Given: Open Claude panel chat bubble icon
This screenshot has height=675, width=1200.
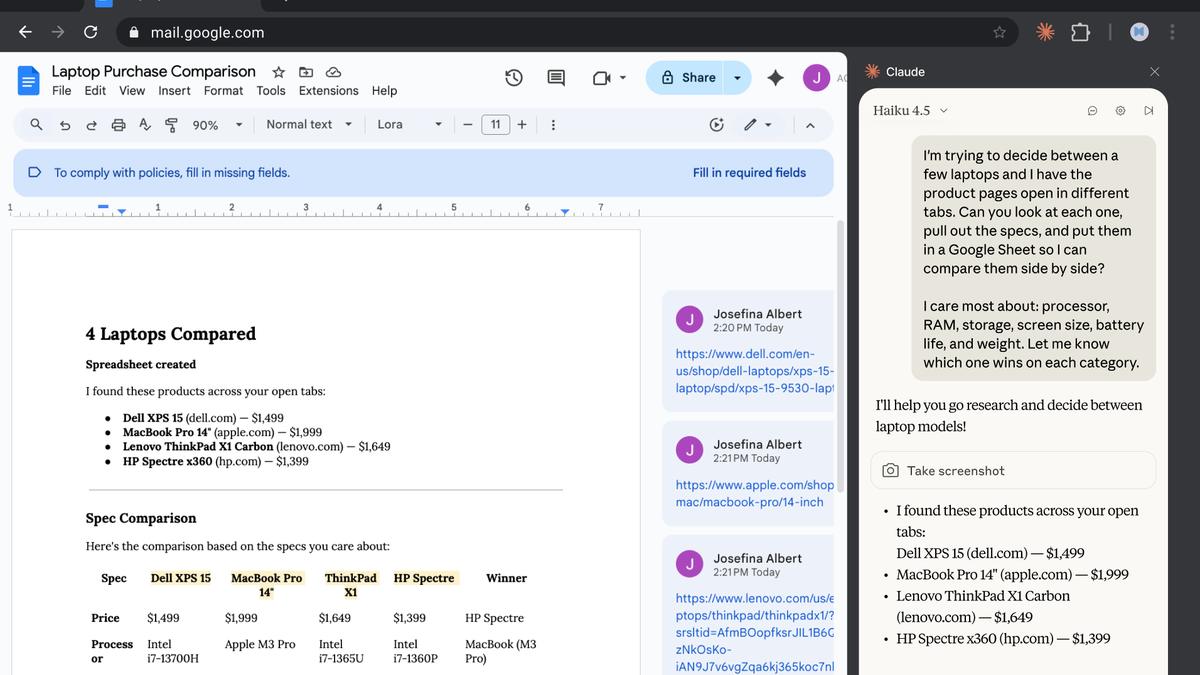Looking at the screenshot, I should click(1092, 110).
